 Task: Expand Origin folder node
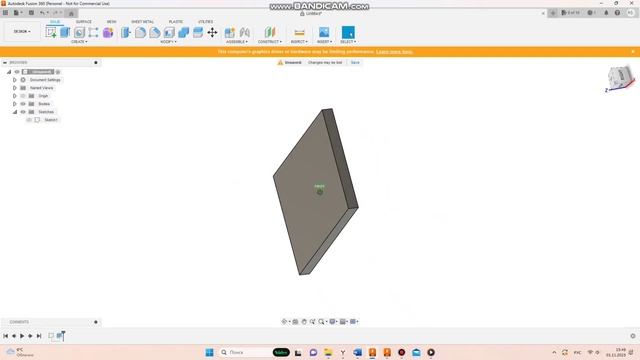coord(15,96)
